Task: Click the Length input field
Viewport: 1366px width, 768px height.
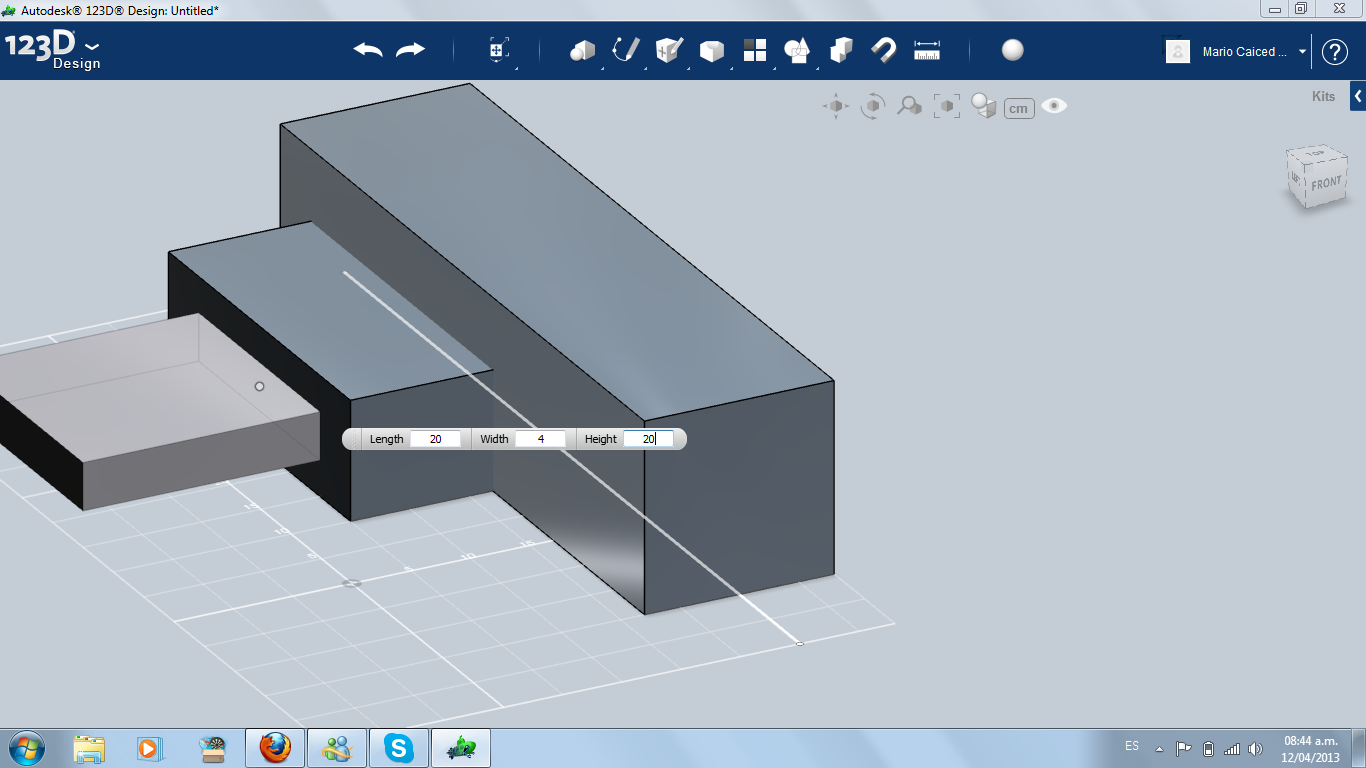Action: (x=435, y=439)
